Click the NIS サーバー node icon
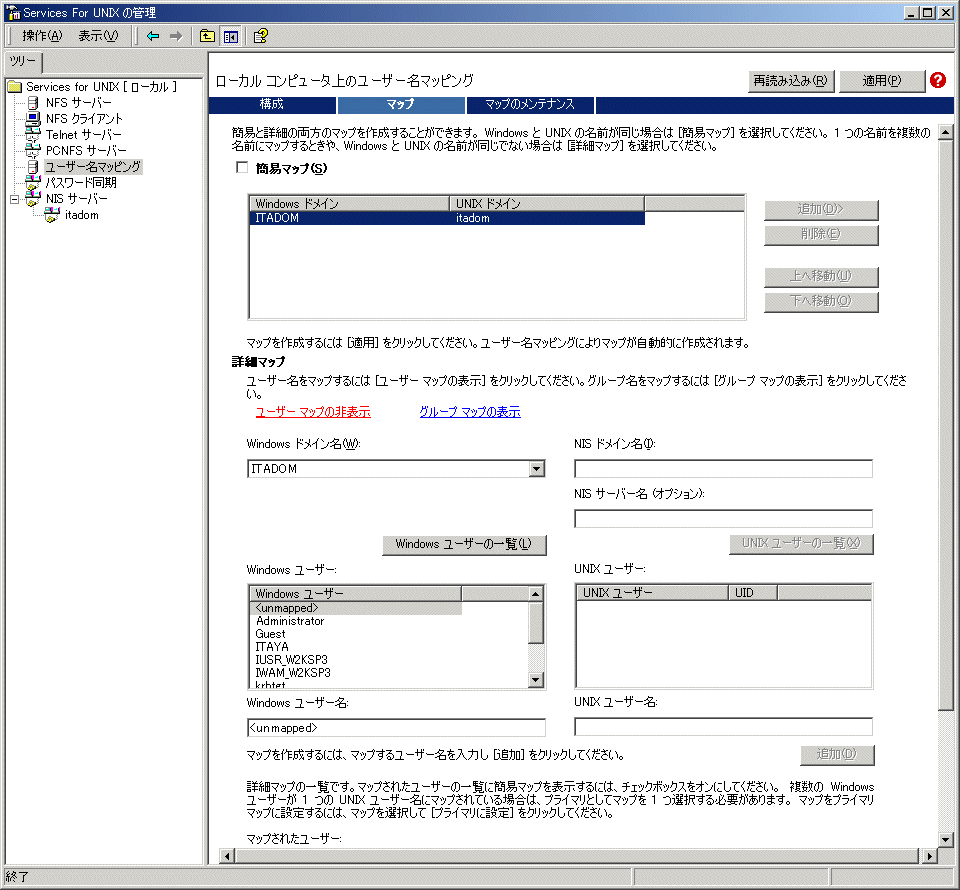The image size is (960, 890). (33, 198)
